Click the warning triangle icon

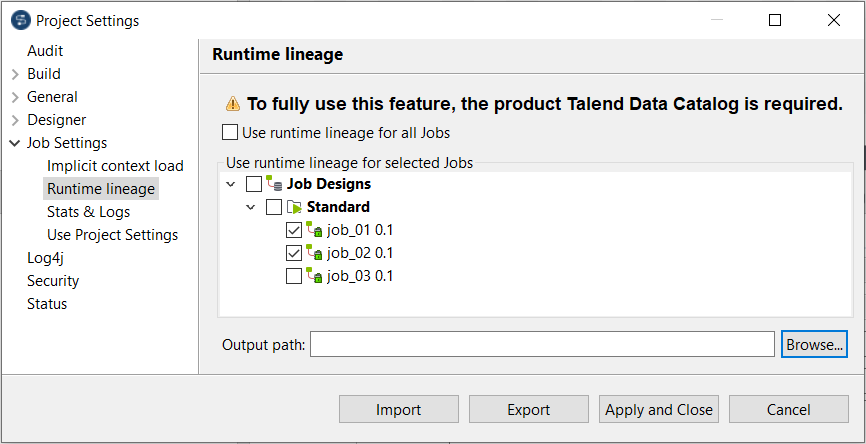tap(233, 103)
